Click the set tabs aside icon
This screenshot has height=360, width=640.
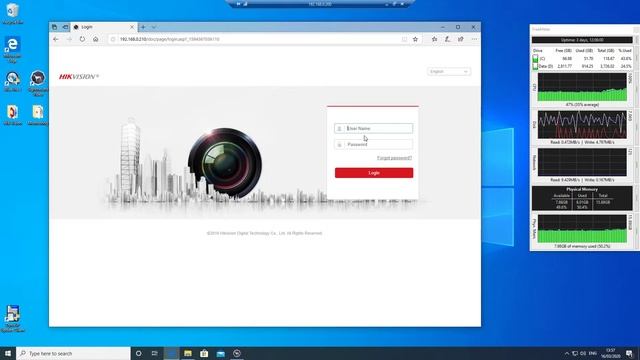65,27
